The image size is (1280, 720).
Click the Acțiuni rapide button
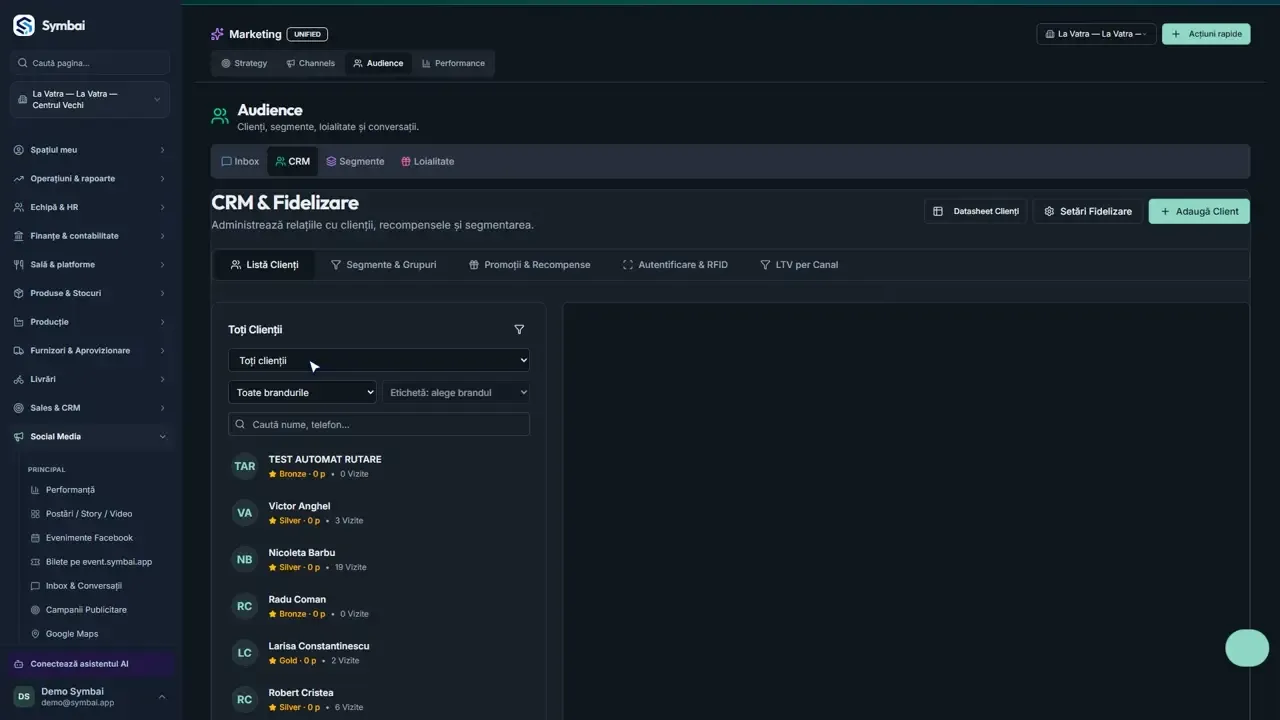1206,34
